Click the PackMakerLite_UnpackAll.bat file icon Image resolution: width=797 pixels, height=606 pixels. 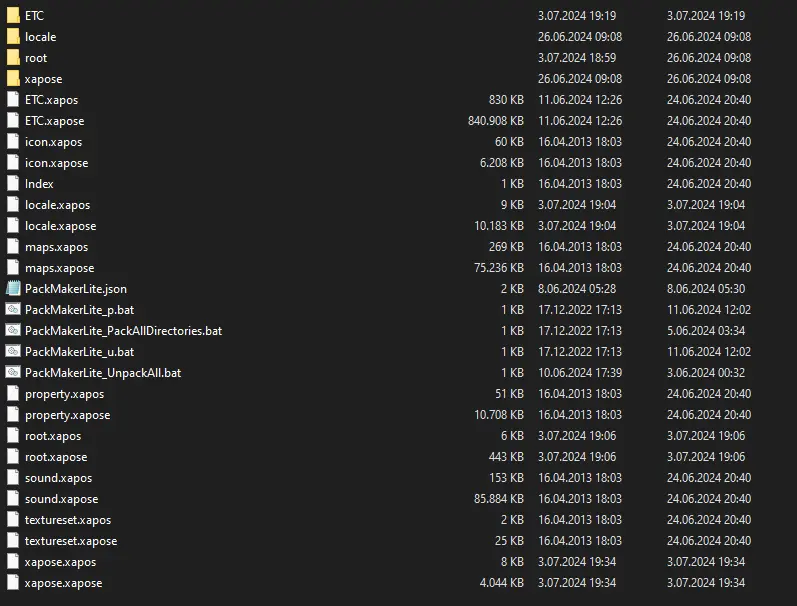pos(13,373)
